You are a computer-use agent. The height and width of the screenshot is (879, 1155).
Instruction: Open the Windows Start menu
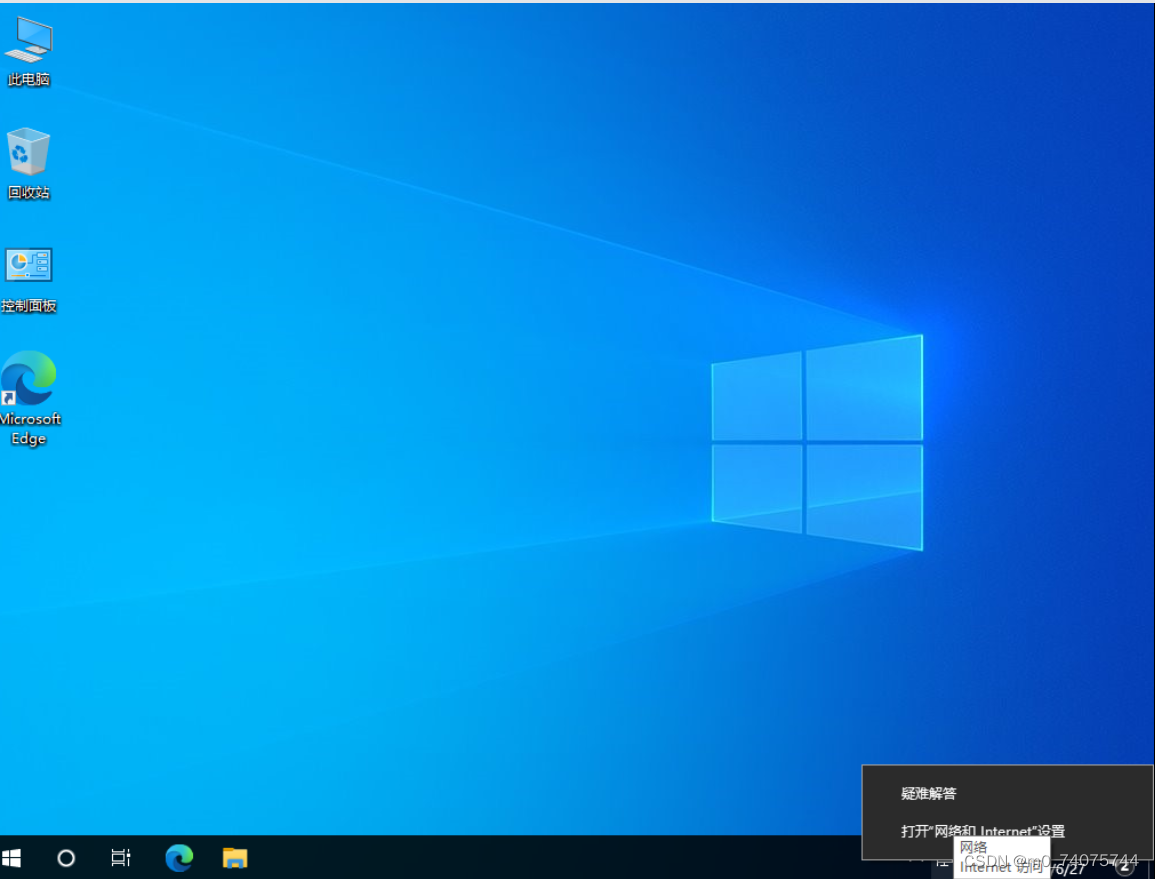click(x=11, y=858)
